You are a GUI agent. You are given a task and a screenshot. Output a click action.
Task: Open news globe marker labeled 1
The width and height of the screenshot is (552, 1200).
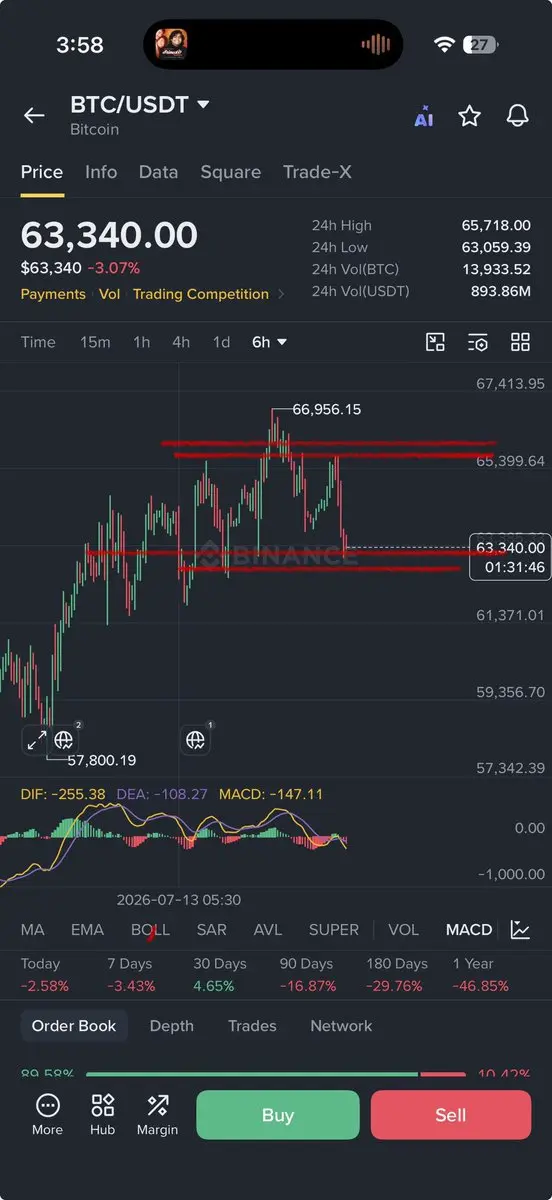[196, 740]
